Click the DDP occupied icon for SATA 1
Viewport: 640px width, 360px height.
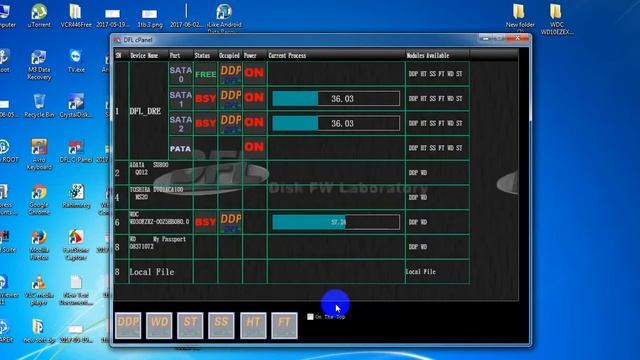(x=231, y=98)
